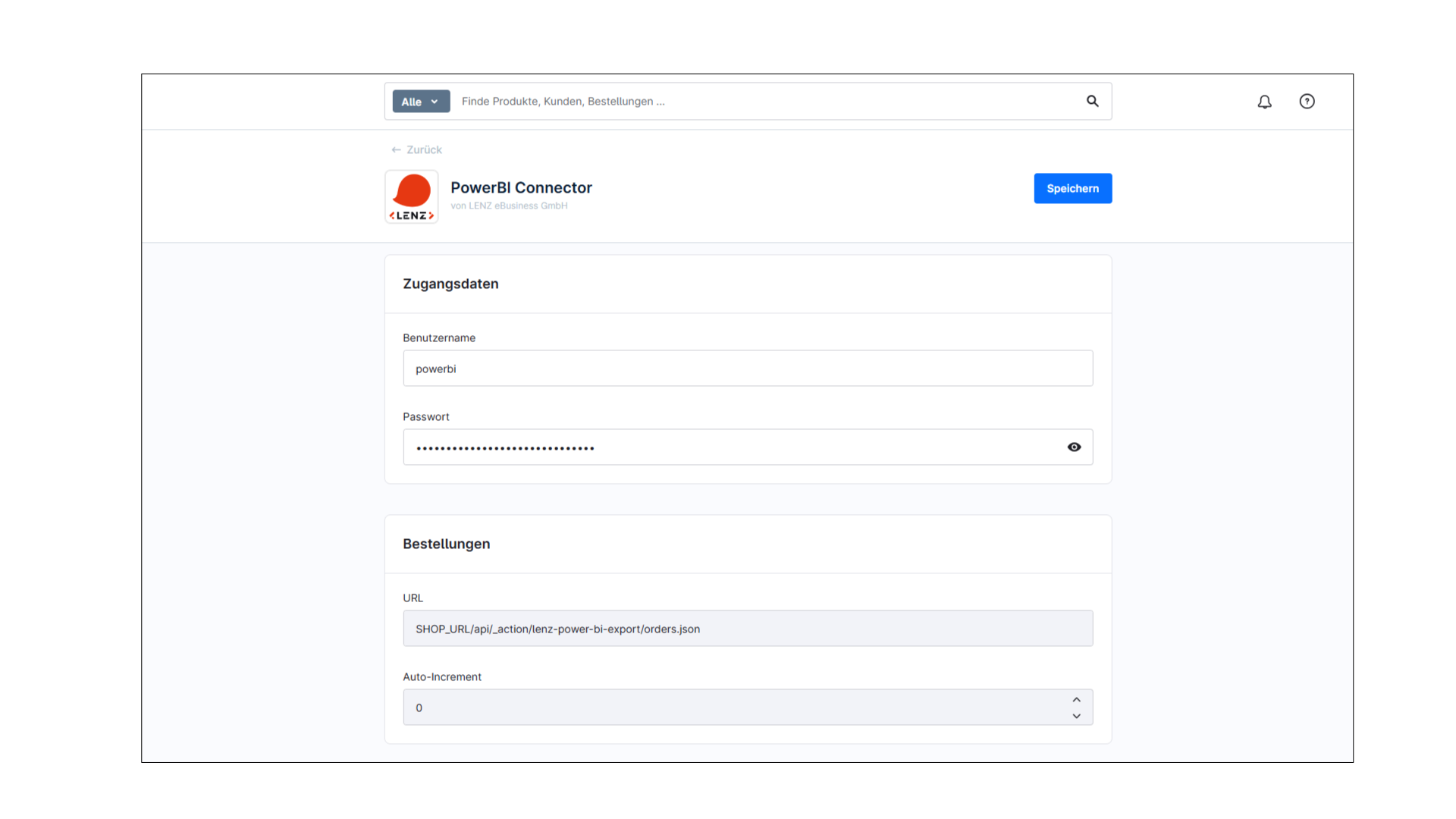This screenshot has width=1456, height=819.
Task: Decrease Auto-Increment with down arrow
Action: pos(1076,716)
